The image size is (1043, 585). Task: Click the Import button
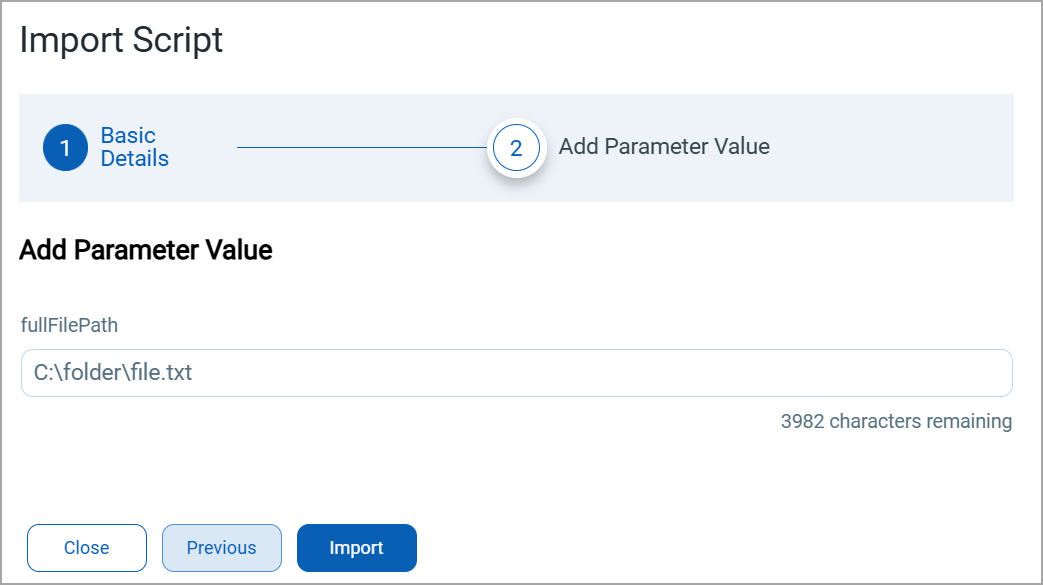(356, 548)
